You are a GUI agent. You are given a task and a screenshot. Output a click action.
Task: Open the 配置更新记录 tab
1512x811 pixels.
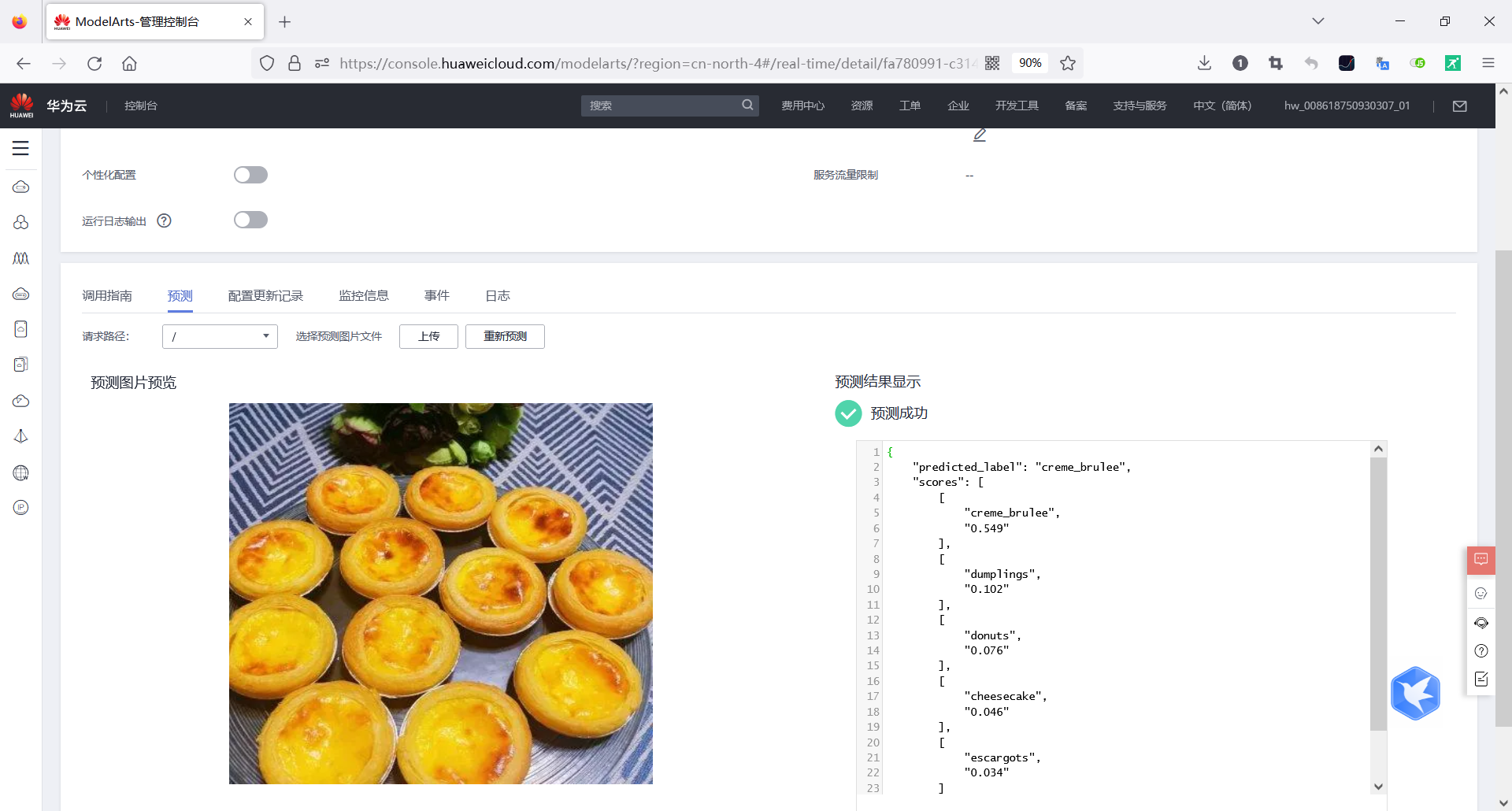point(265,295)
